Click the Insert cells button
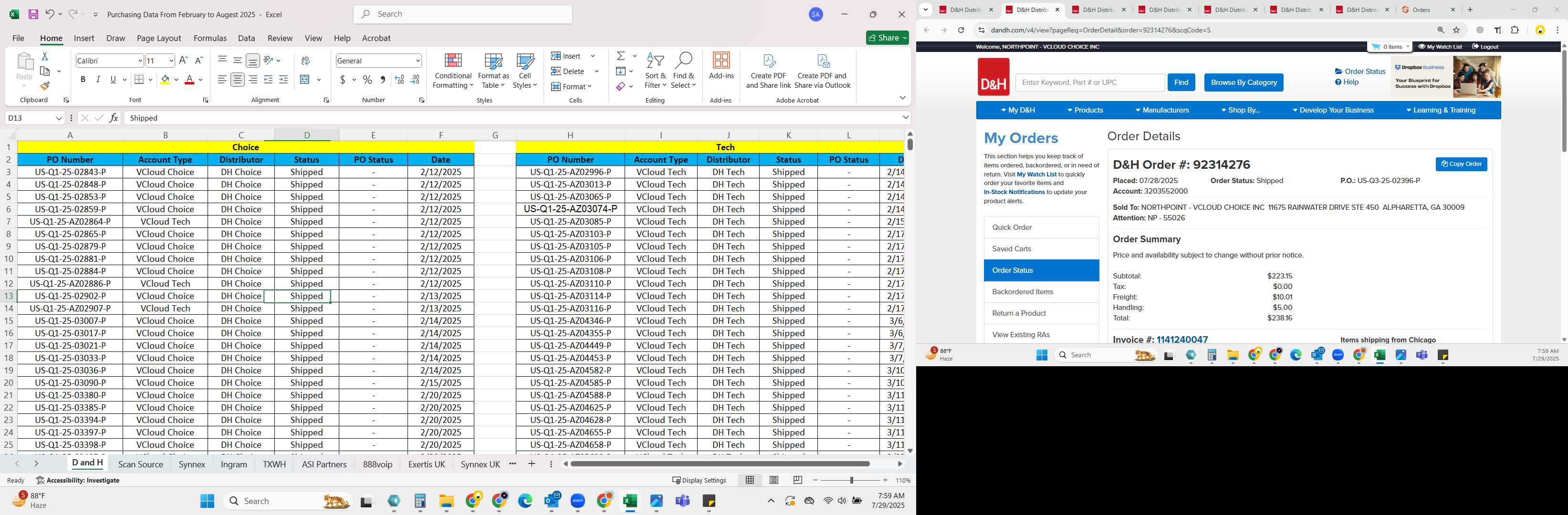1568x515 pixels. [566, 56]
